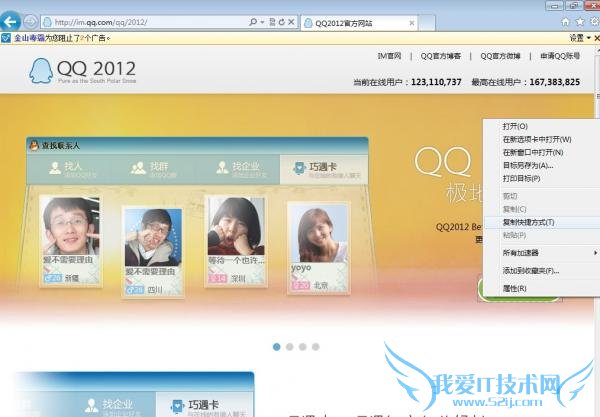The image size is (600, 417).
Task: Click the address bar search magnifier icon
Action: pyautogui.click(x=253, y=22)
